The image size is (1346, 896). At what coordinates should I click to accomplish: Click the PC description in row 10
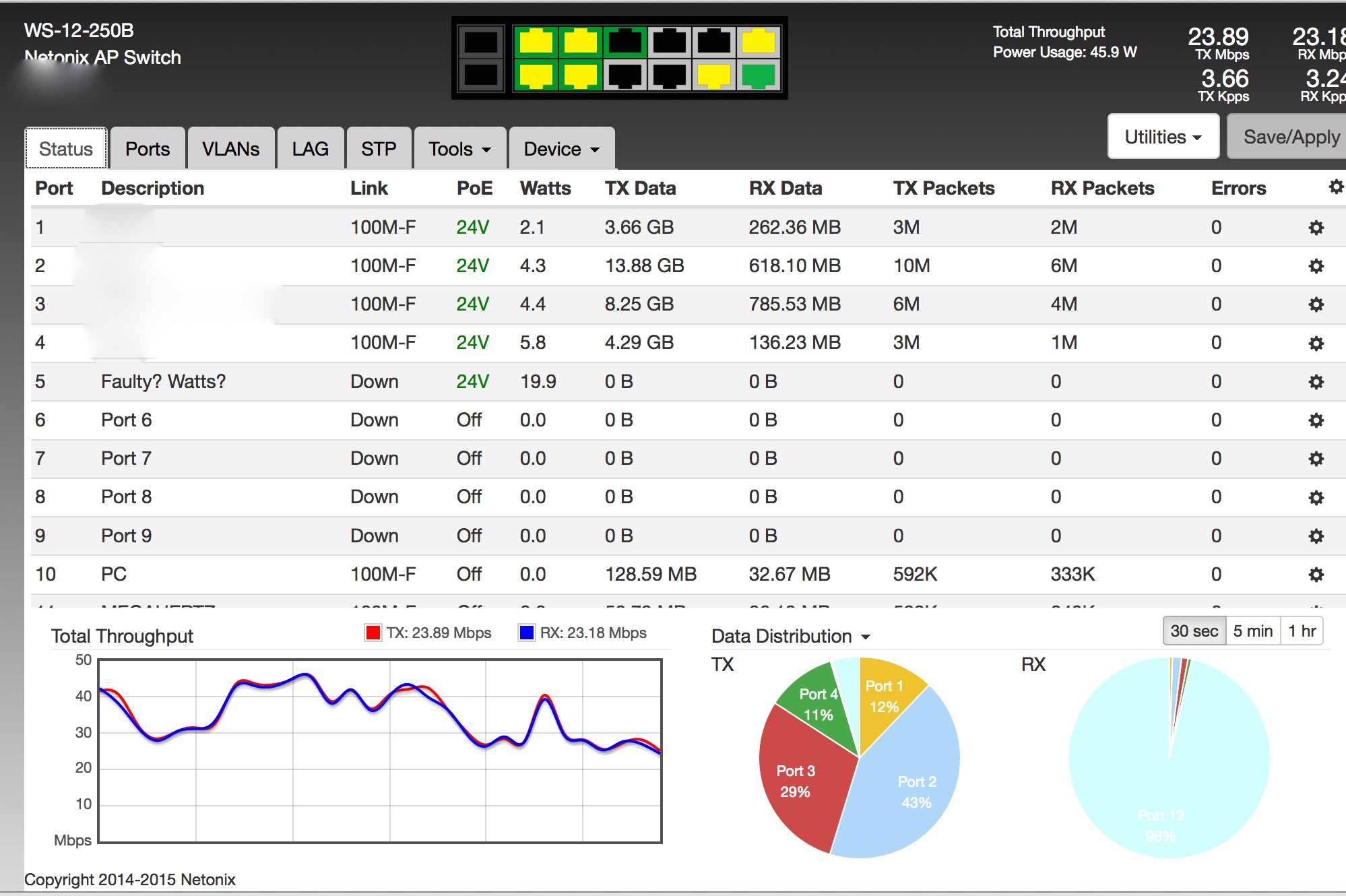[114, 574]
